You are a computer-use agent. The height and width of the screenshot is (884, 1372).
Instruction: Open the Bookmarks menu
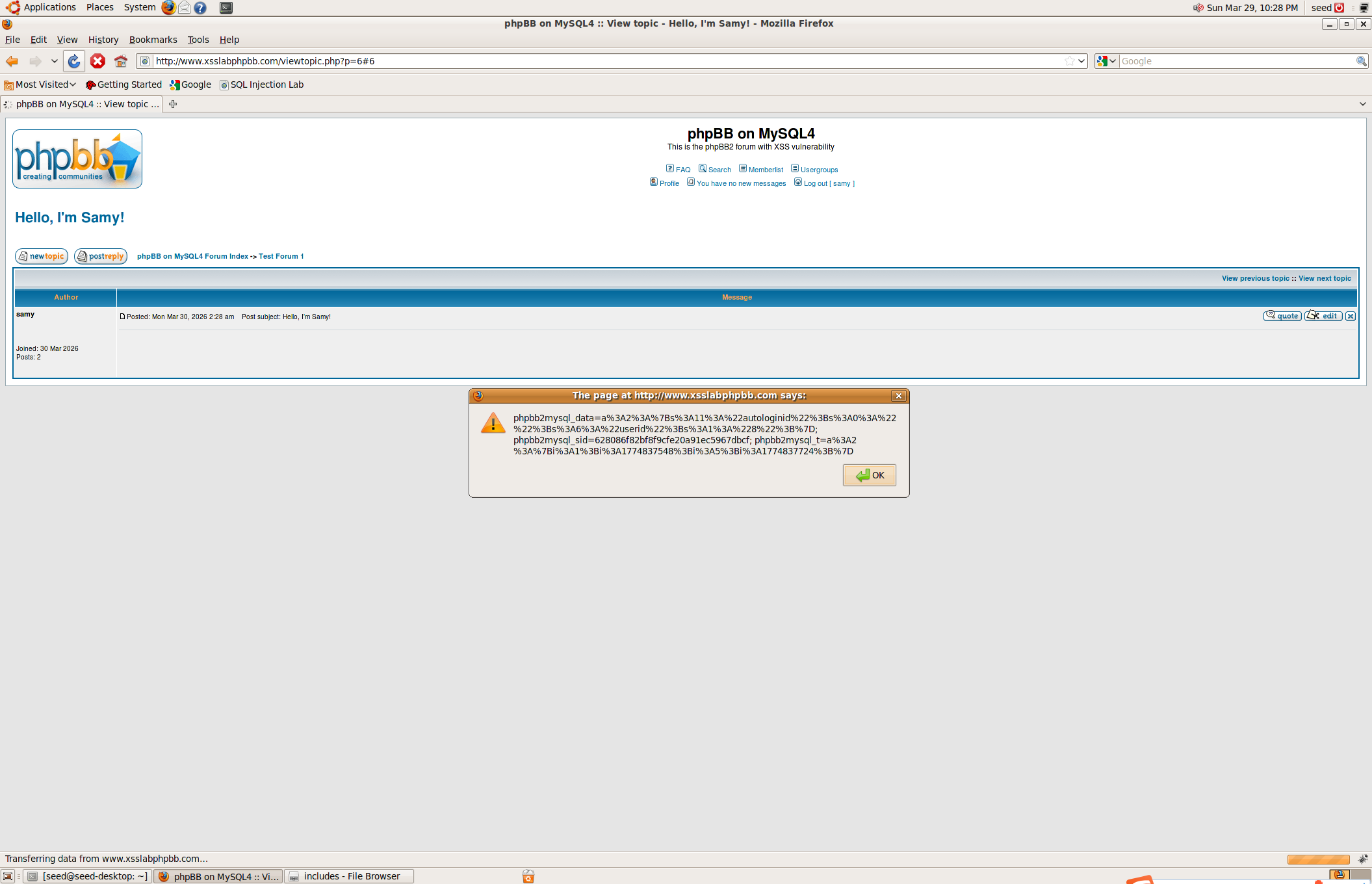tap(153, 40)
